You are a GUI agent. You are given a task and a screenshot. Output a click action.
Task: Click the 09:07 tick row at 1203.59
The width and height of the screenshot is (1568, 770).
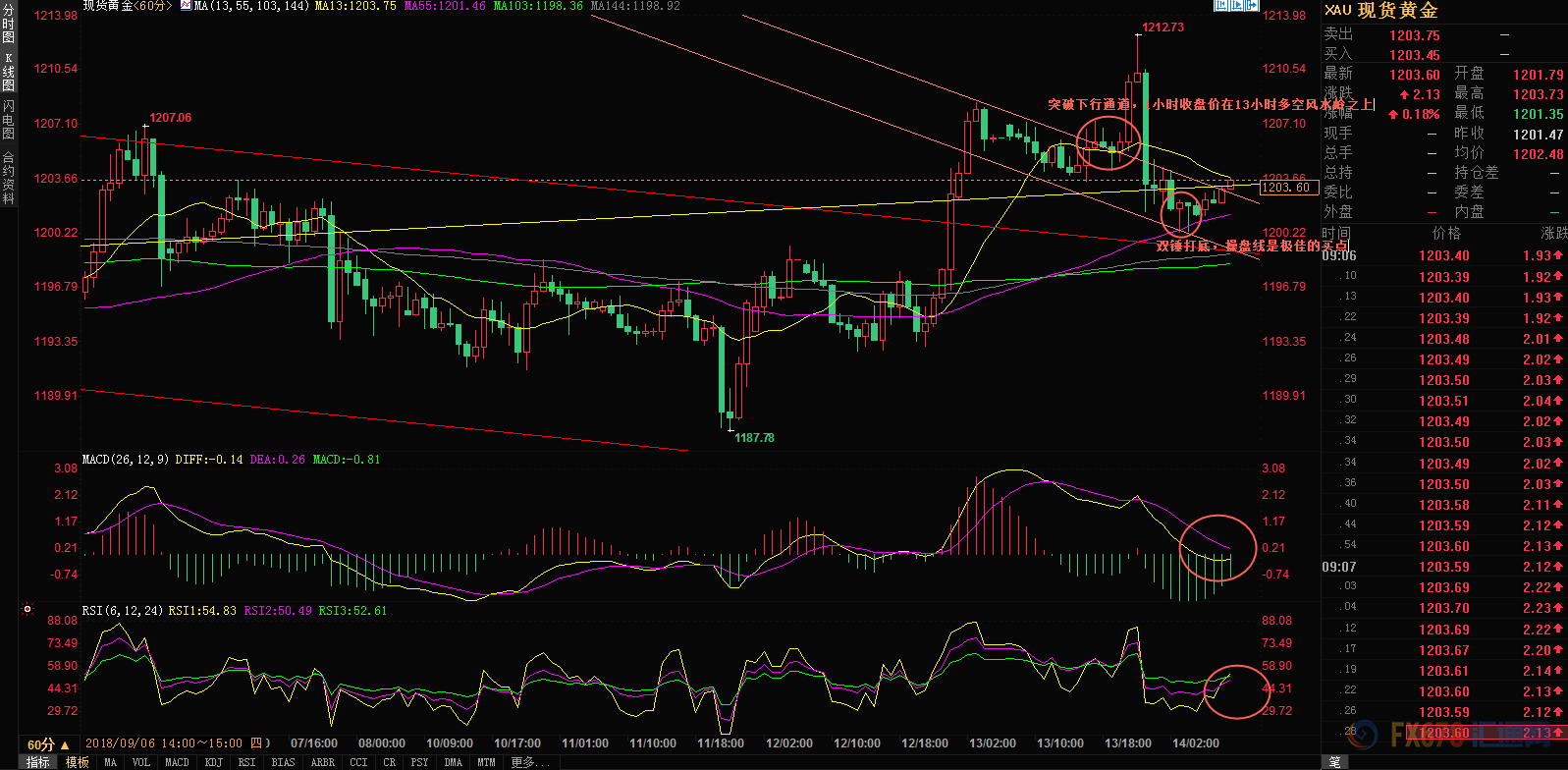1443,567
